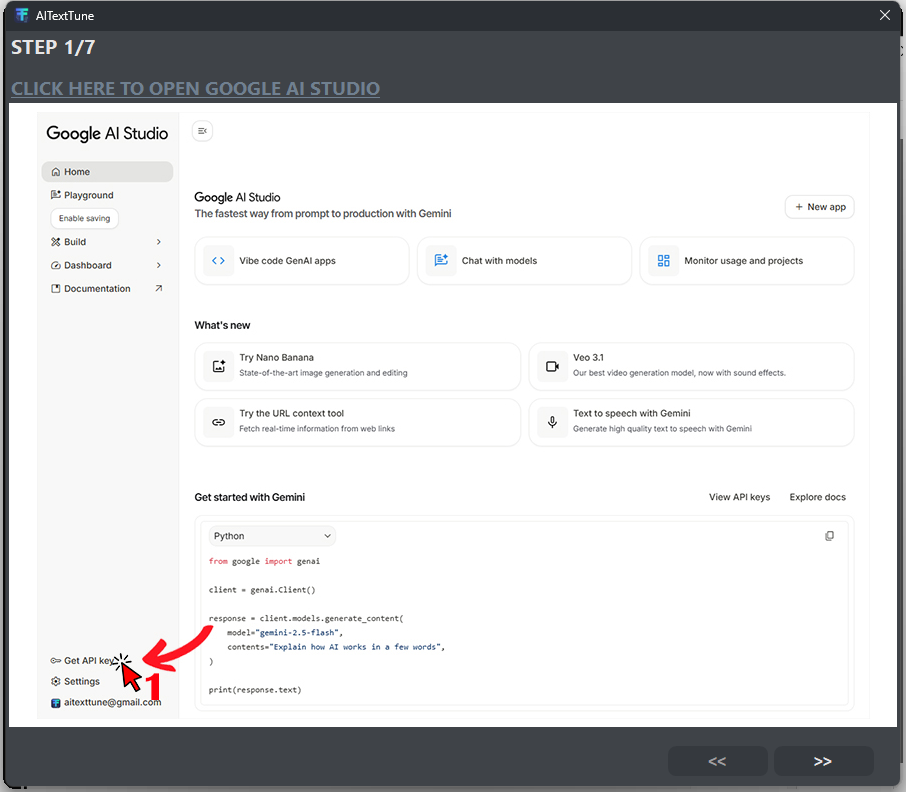Open the Veo 3.1 card
The width and height of the screenshot is (906, 792).
691,366
